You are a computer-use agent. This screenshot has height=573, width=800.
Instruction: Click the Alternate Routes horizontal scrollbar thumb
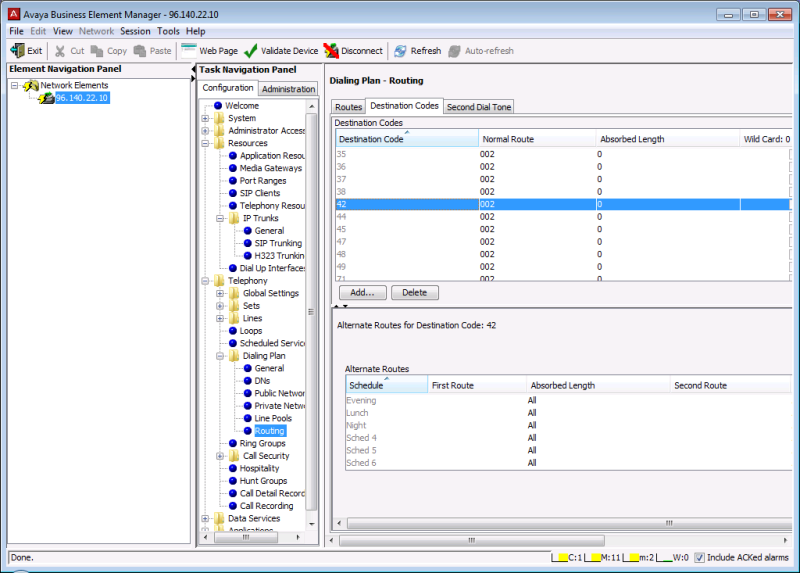point(569,523)
